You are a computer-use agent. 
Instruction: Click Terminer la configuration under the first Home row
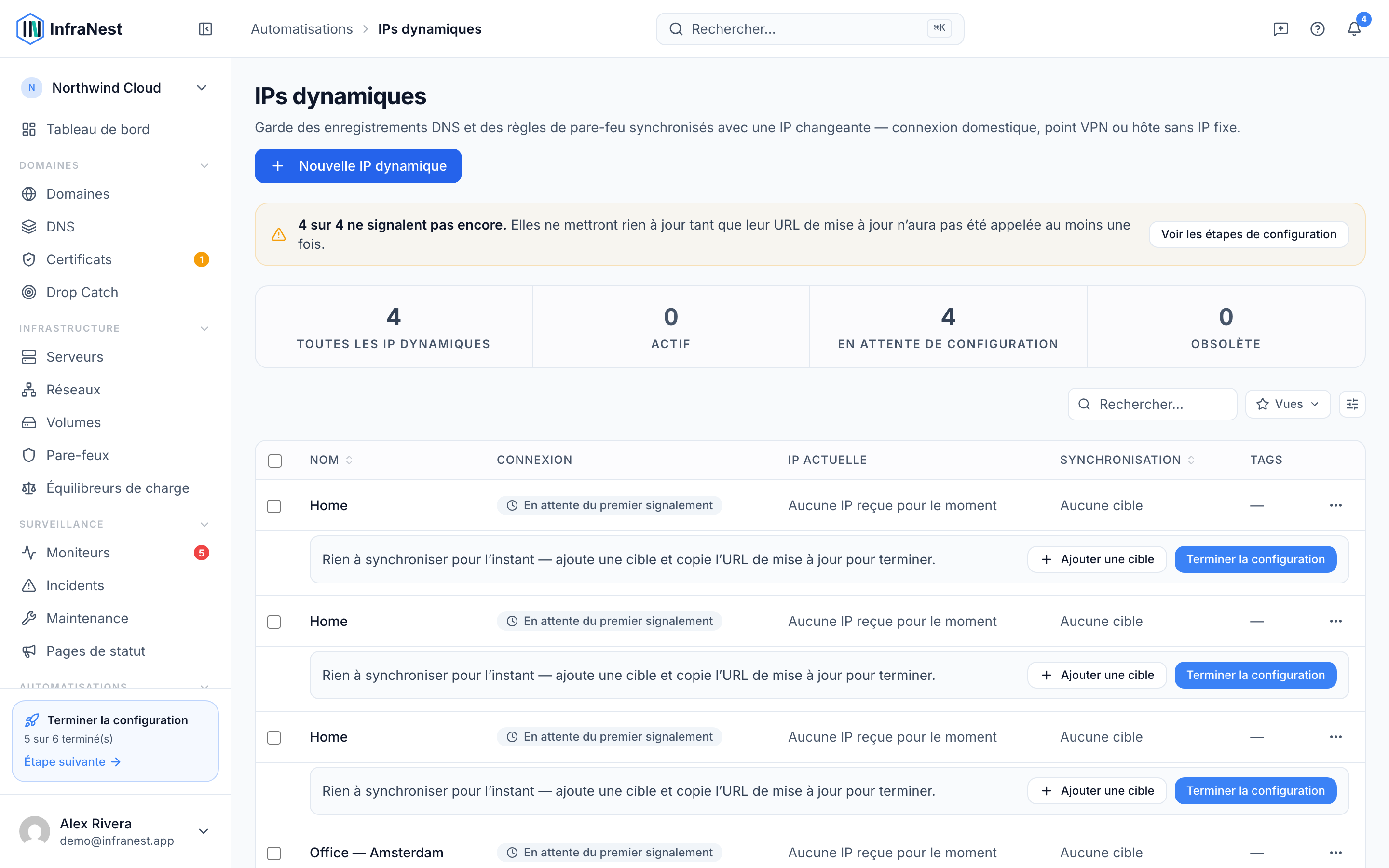[x=1255, y=559]
